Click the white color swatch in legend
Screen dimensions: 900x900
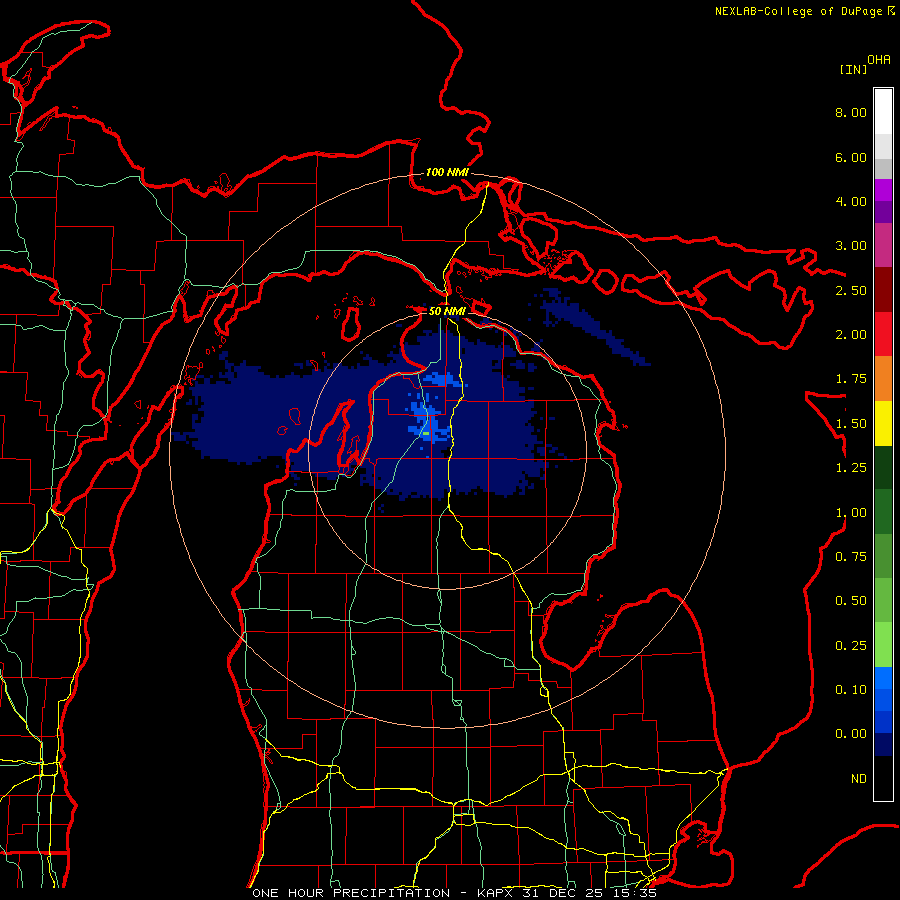(x=883, y=112)
